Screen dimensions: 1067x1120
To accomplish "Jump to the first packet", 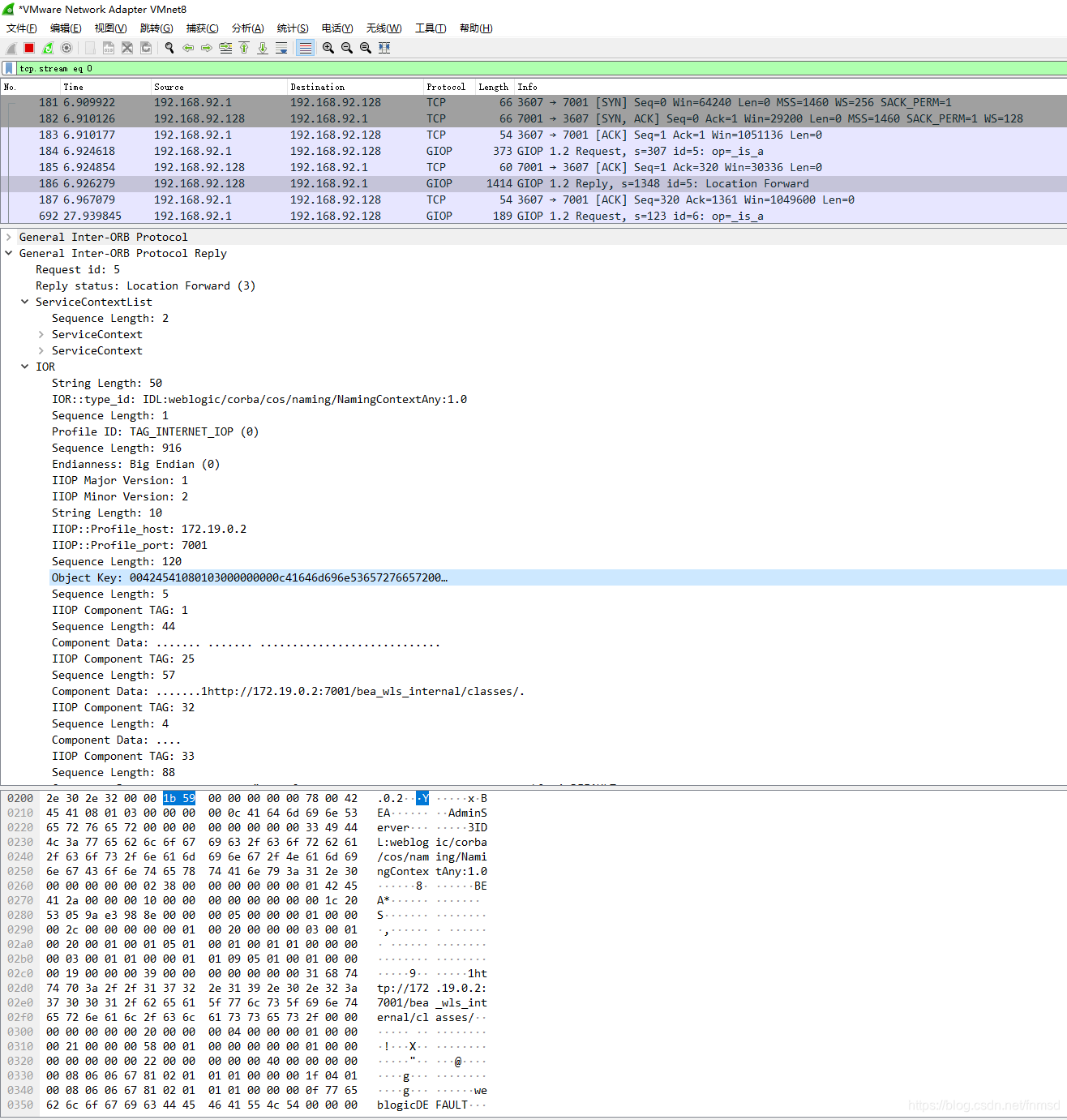I will pos(244,48).
